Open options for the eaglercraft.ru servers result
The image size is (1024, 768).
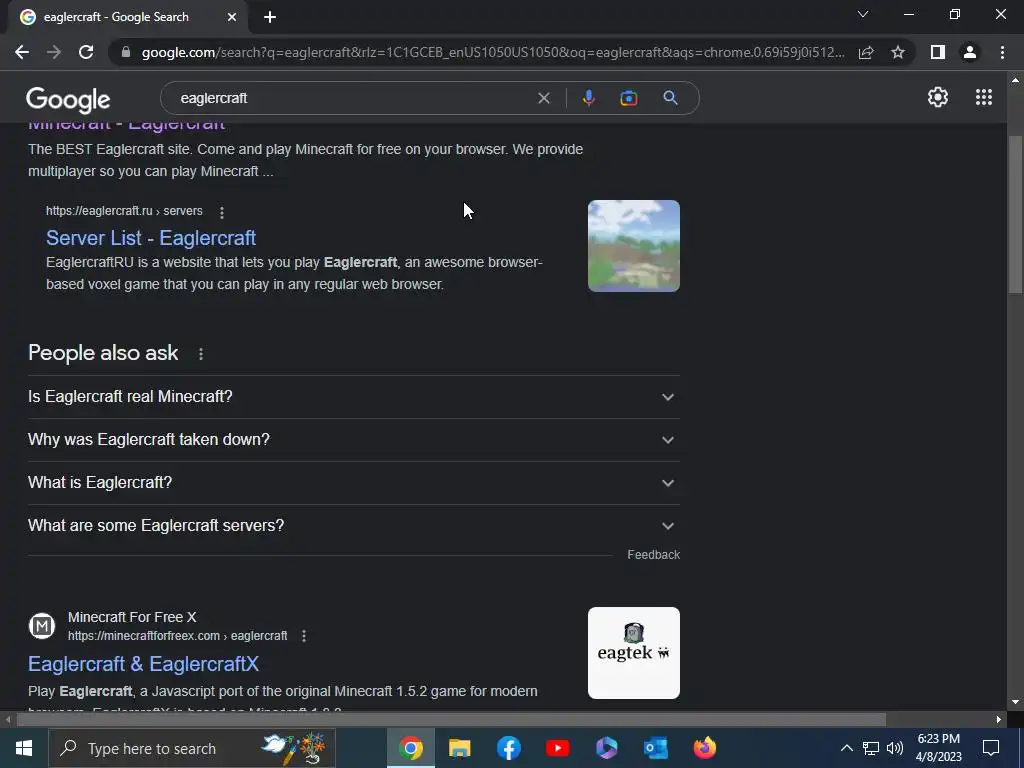(222, 212)
